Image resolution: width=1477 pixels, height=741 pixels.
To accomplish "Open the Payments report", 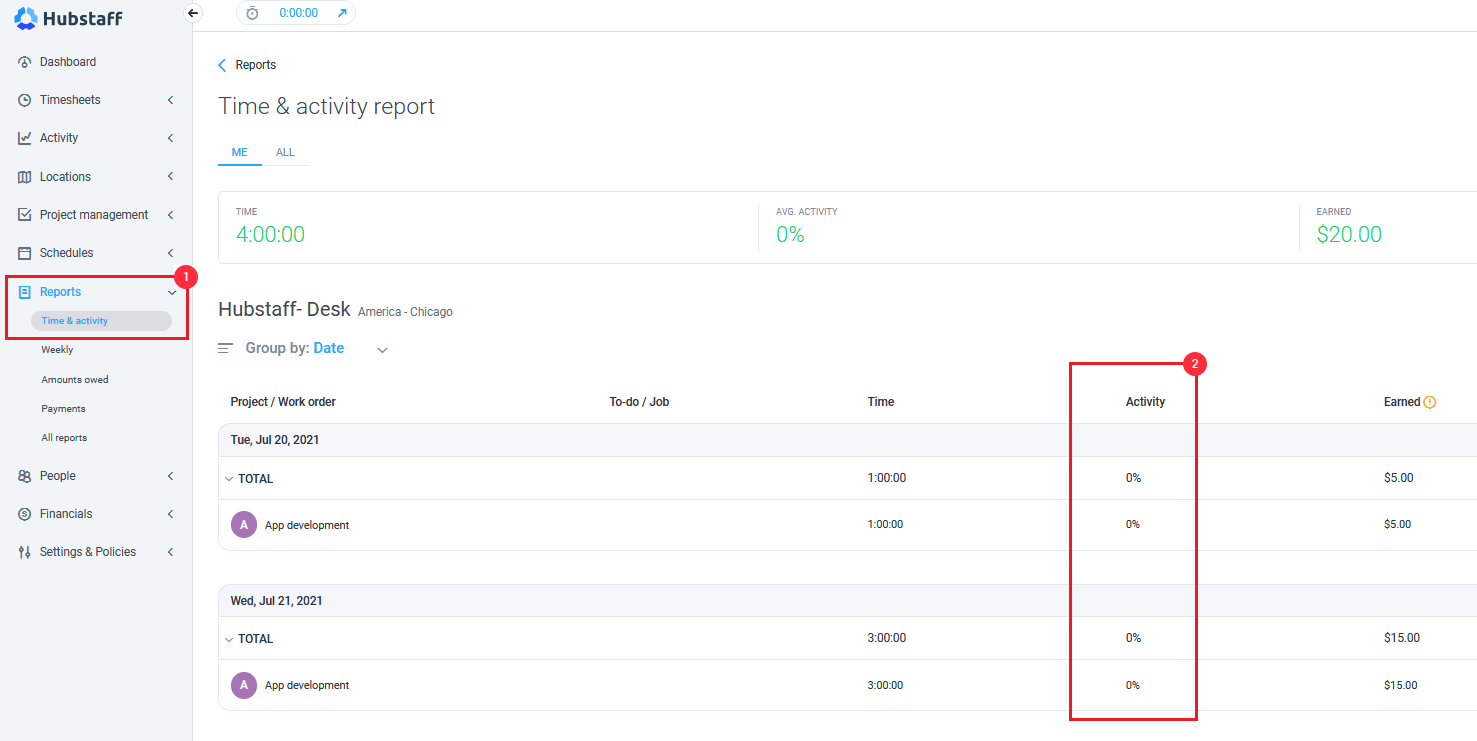I will pos(63,409).
